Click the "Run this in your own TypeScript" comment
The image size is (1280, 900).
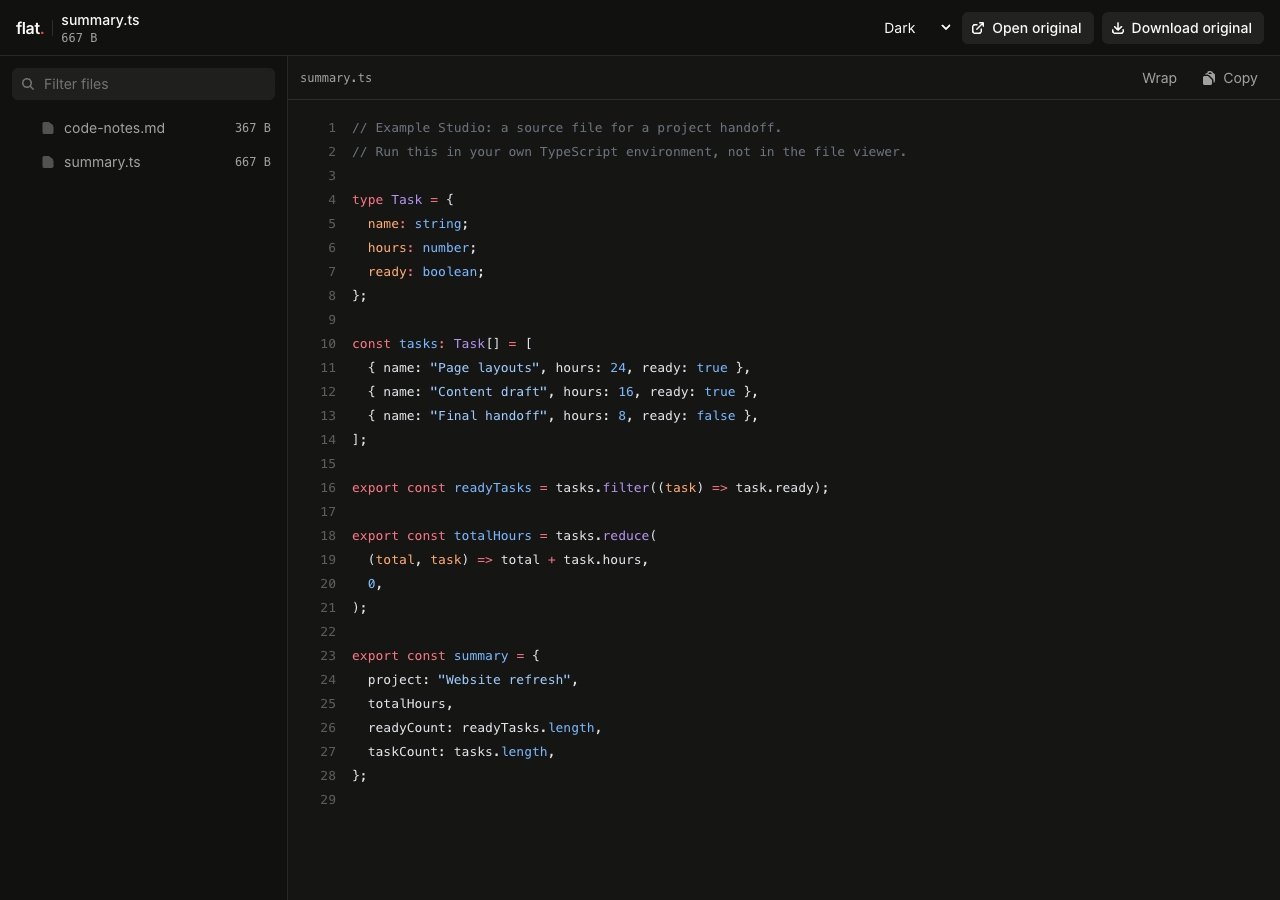click(x=629, y=152)
